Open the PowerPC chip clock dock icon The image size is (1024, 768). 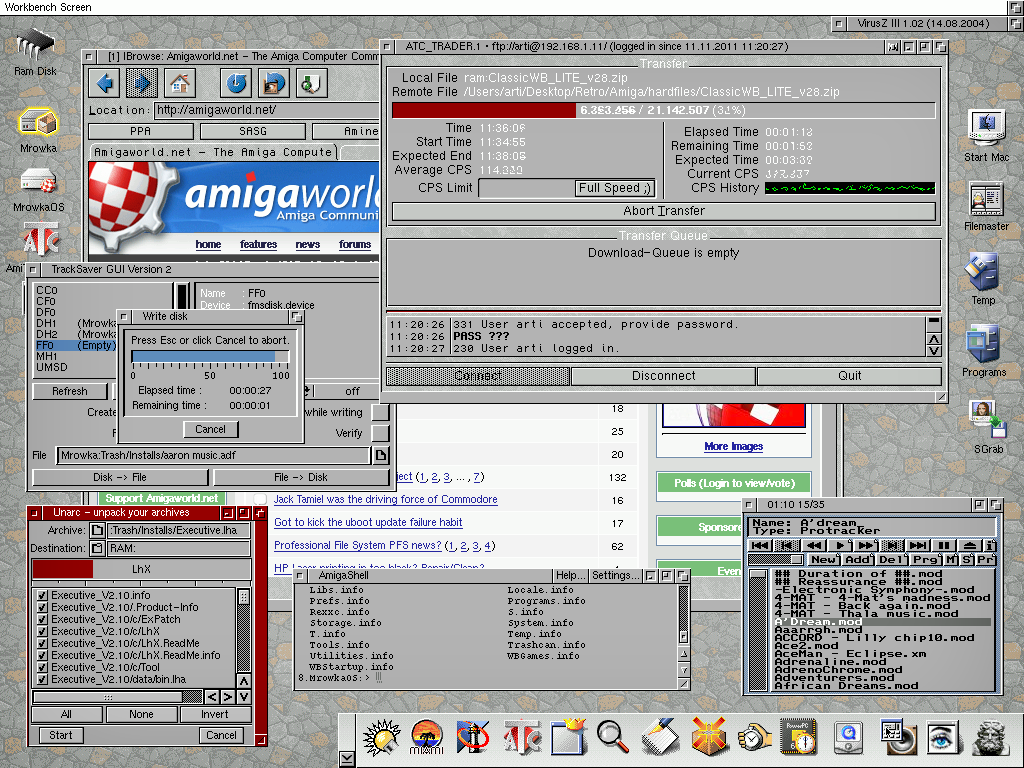pos(799,737)
